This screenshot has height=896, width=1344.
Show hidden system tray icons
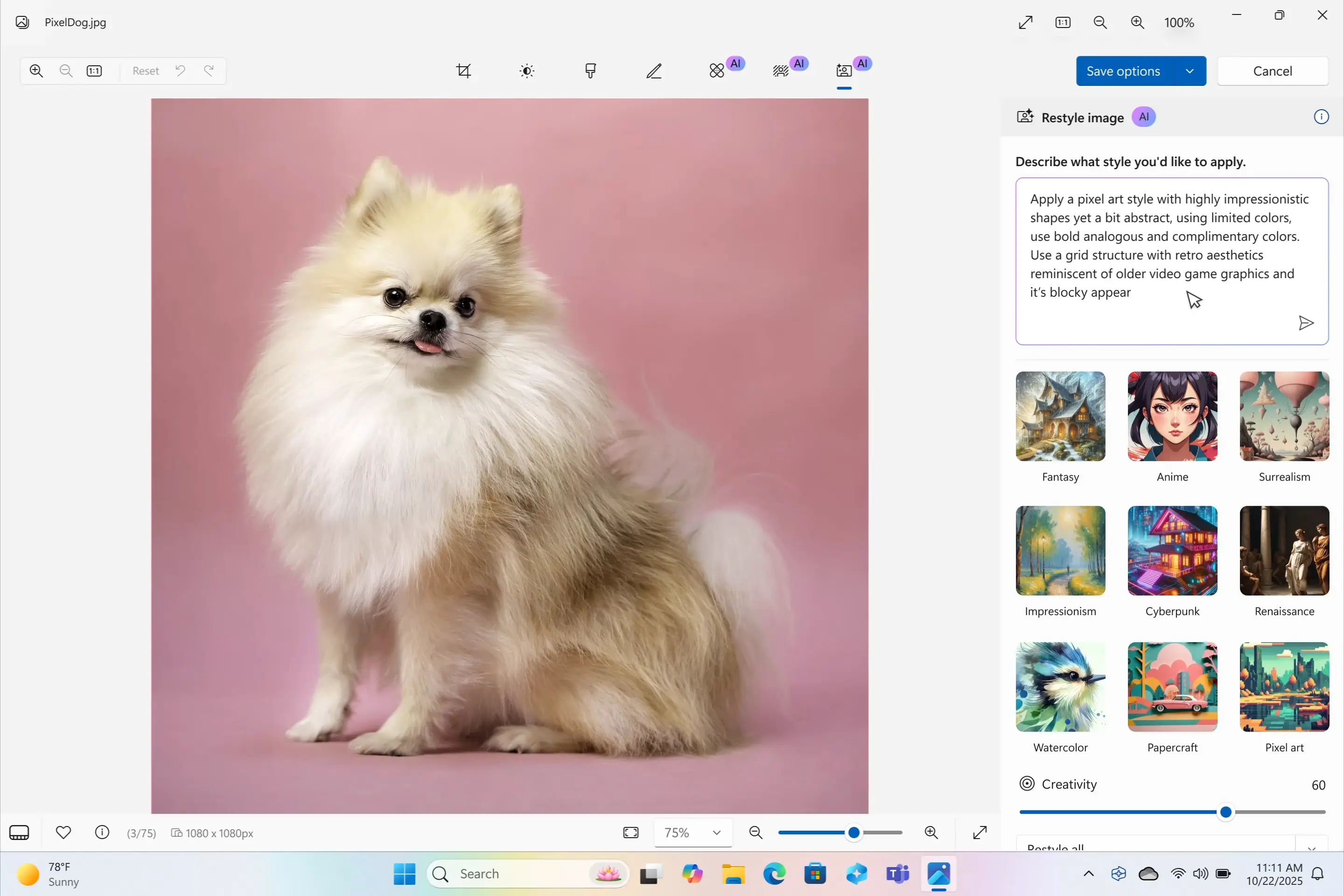point(1089,874)
